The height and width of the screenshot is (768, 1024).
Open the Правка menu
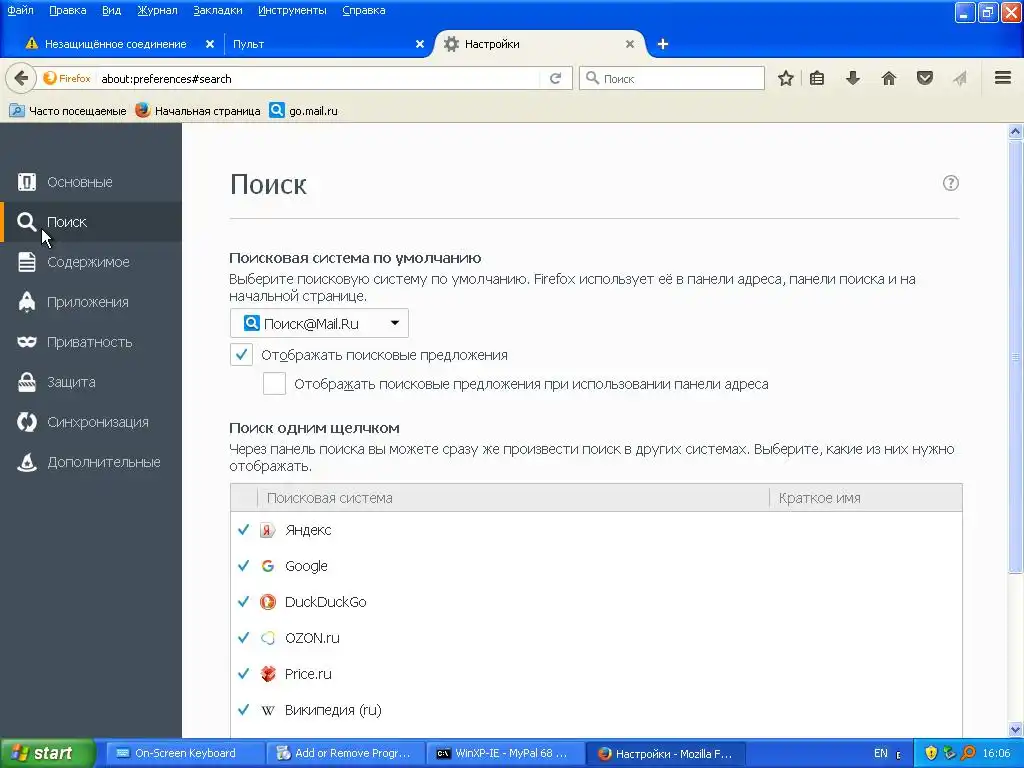[67, 10]
